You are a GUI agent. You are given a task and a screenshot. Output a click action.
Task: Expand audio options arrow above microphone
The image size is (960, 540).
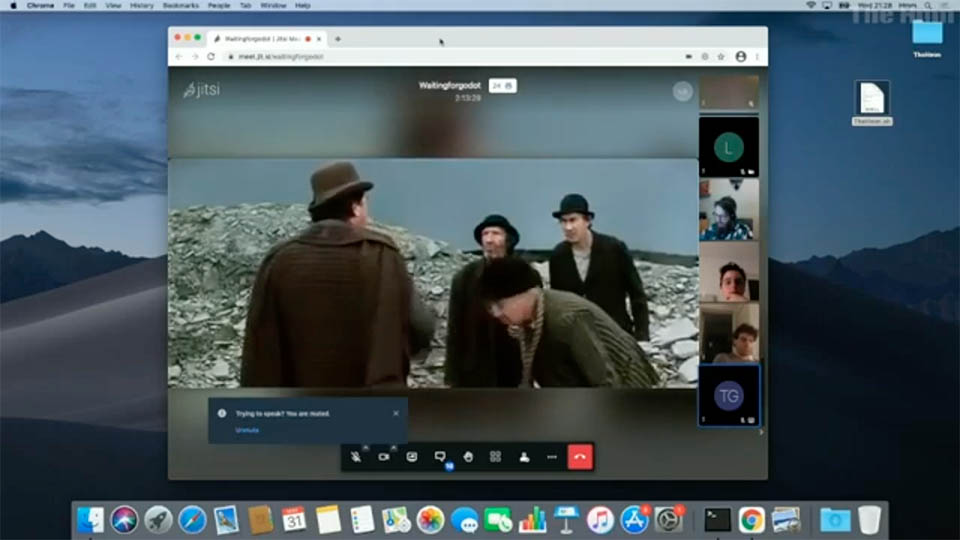pyautogui.click(x=366, y=448)
